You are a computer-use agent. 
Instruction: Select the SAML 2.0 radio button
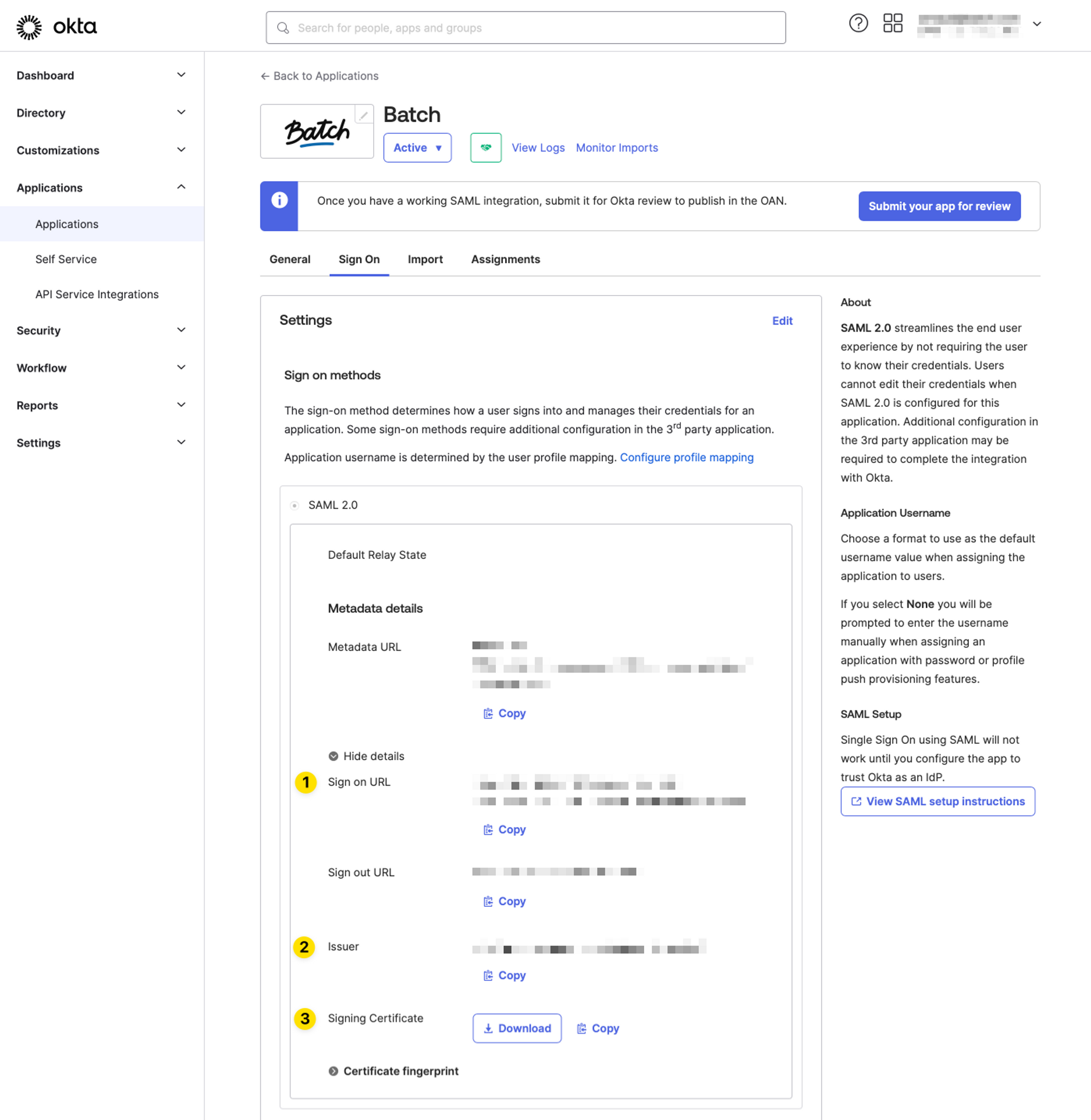coord(295,505)
